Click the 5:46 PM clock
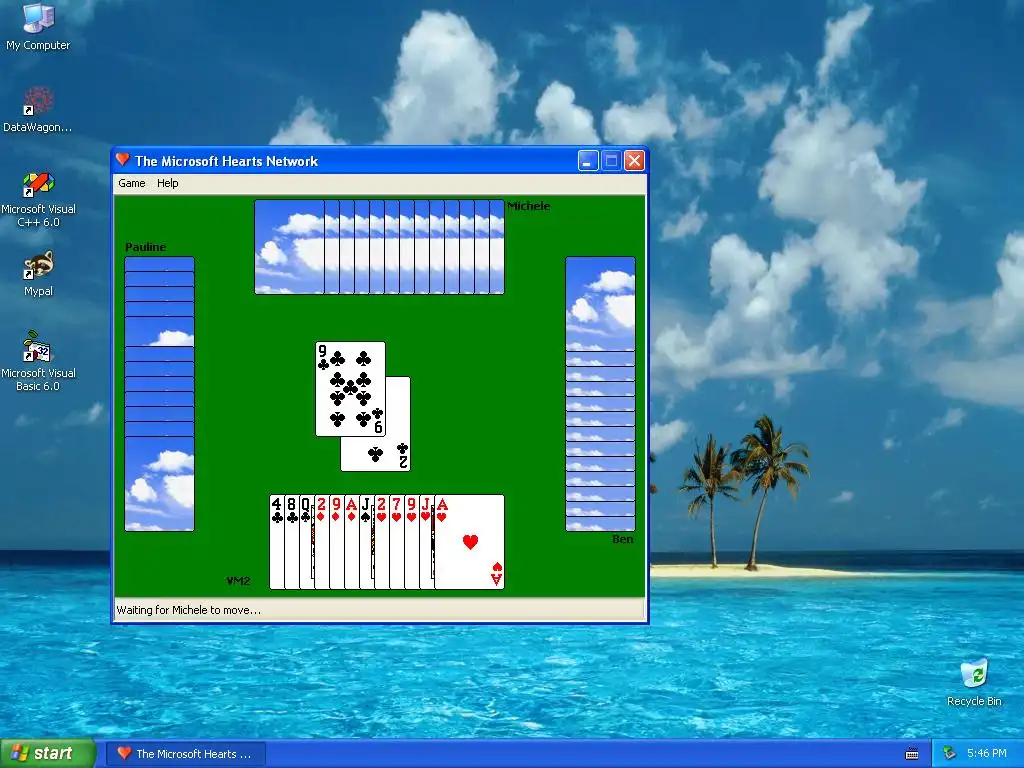This screenshot has width=1024, height=768. coord(986,754)
